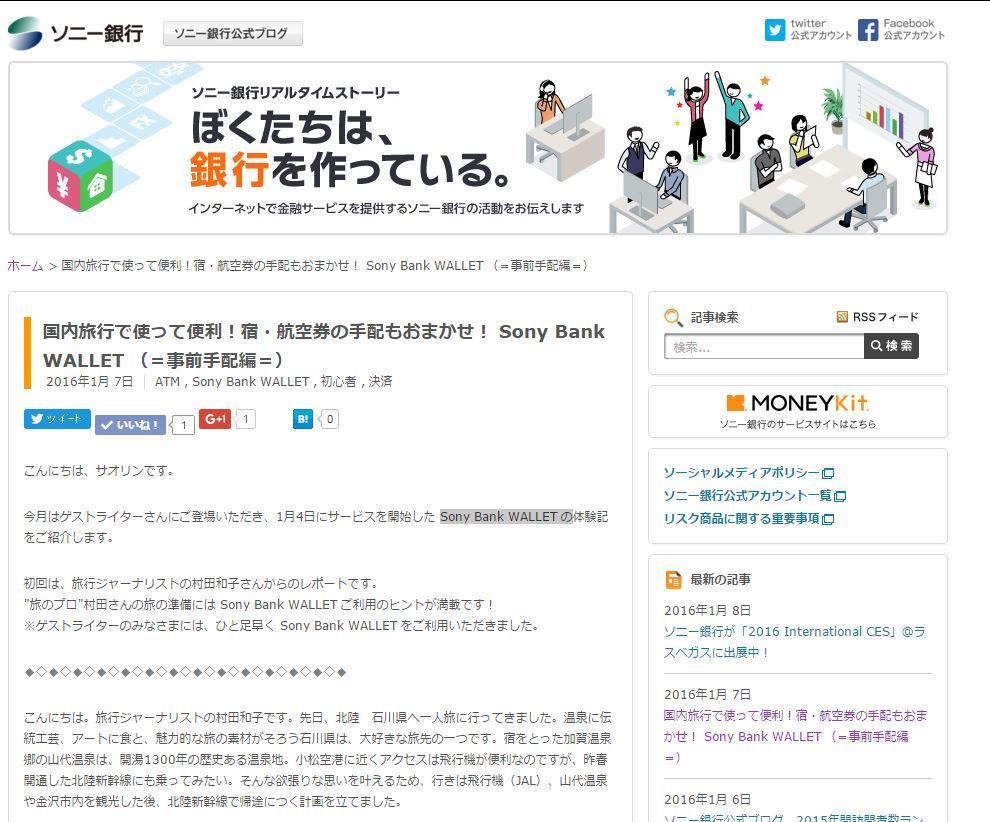Bookmark with the Hatena B! icon
990x822 pixels.
click(x=303, y=419)
